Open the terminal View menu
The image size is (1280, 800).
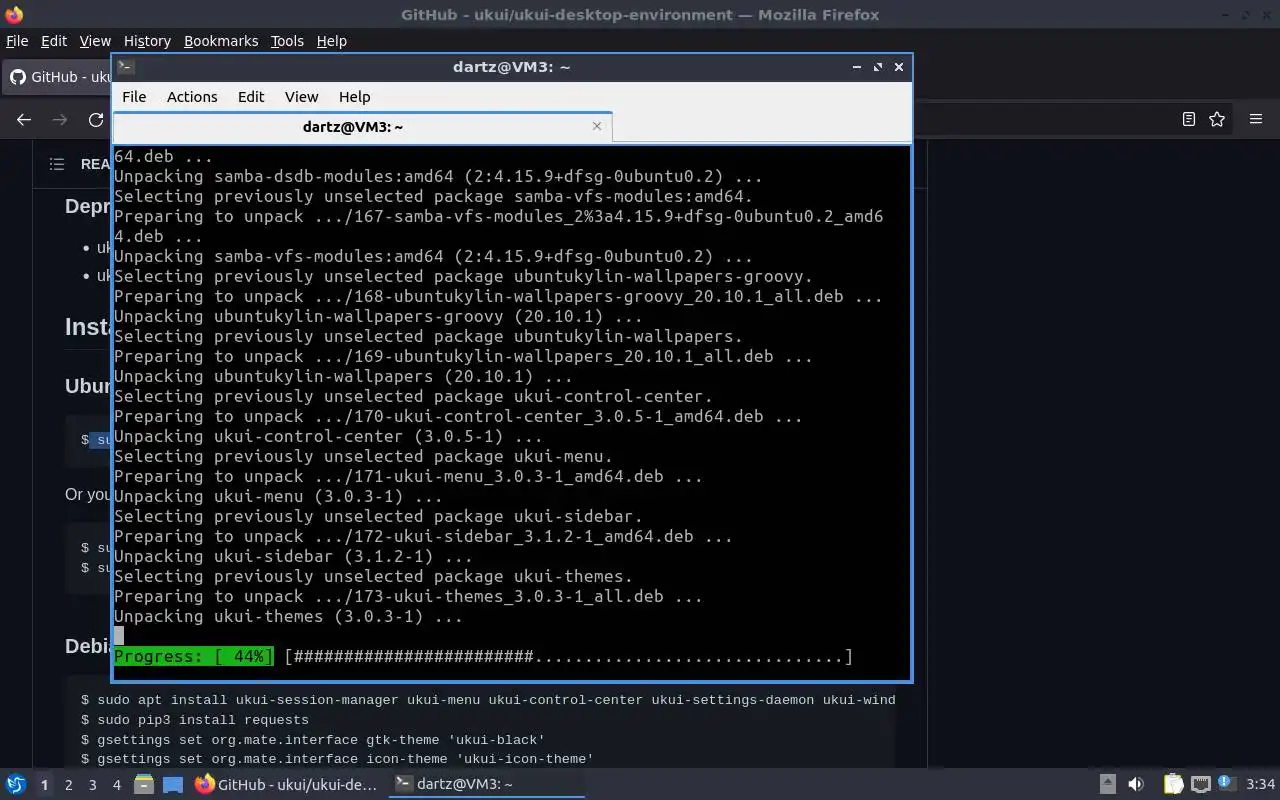click(x=301, y=97)
